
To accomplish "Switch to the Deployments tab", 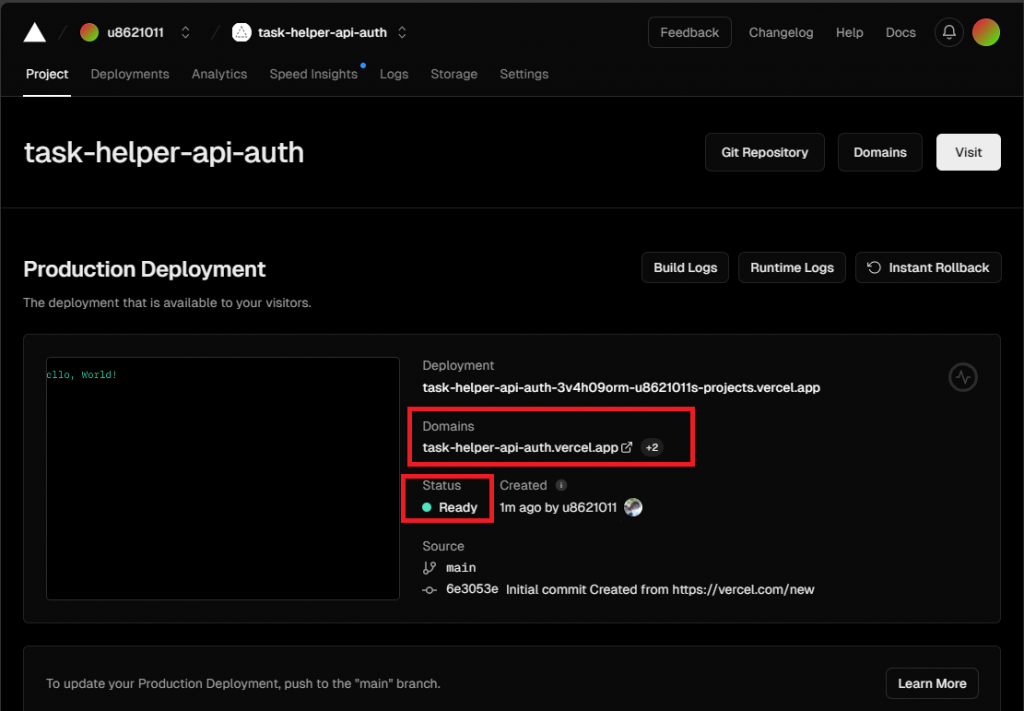I will coord(130,74).
